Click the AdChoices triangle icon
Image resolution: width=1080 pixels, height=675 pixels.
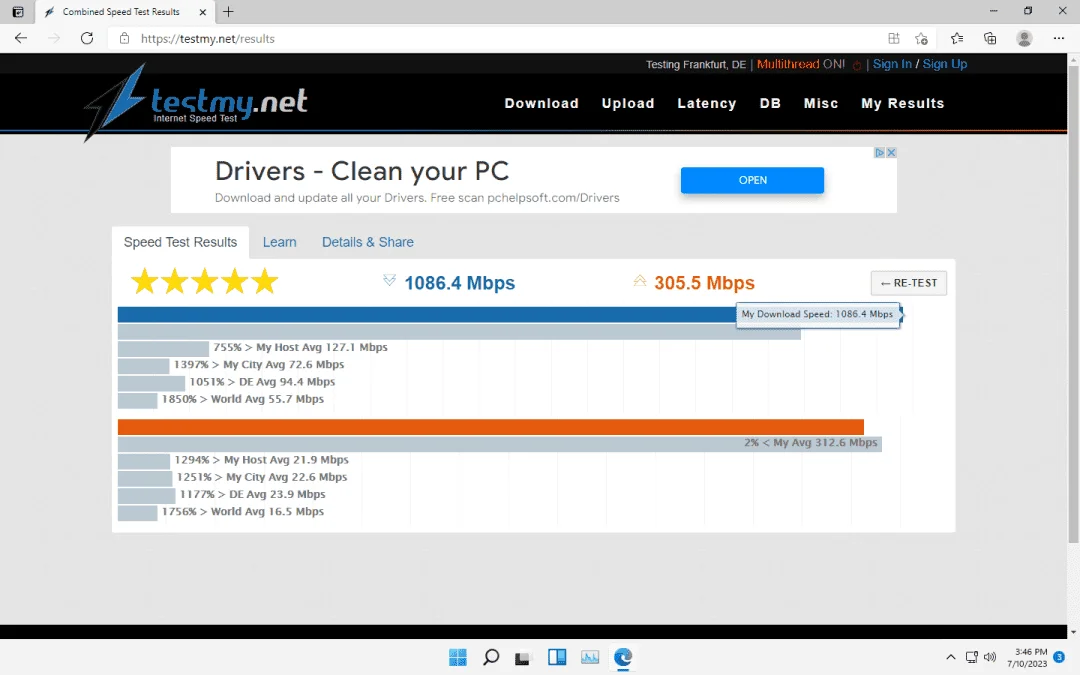(x=880, y=152)
